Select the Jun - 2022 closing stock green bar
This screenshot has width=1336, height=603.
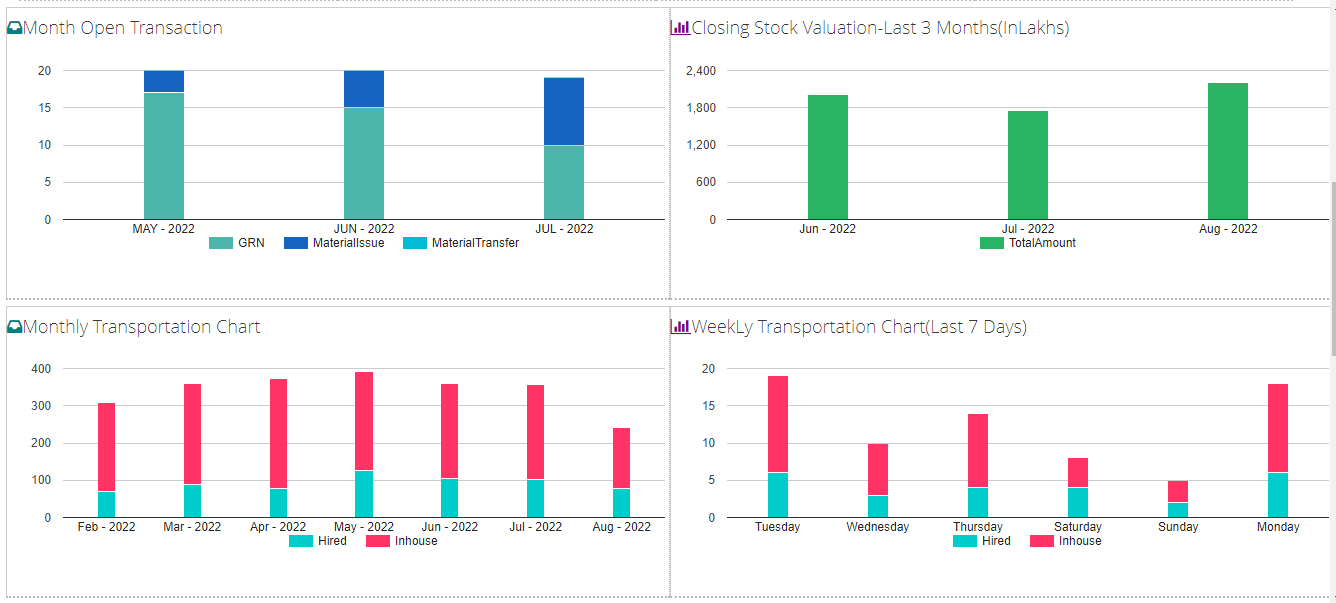point(827,157)
